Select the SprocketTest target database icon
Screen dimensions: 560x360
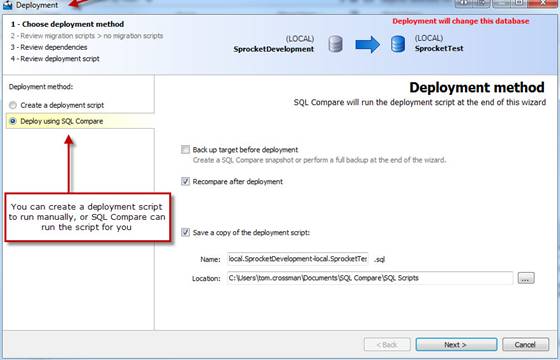pos(398,44)
